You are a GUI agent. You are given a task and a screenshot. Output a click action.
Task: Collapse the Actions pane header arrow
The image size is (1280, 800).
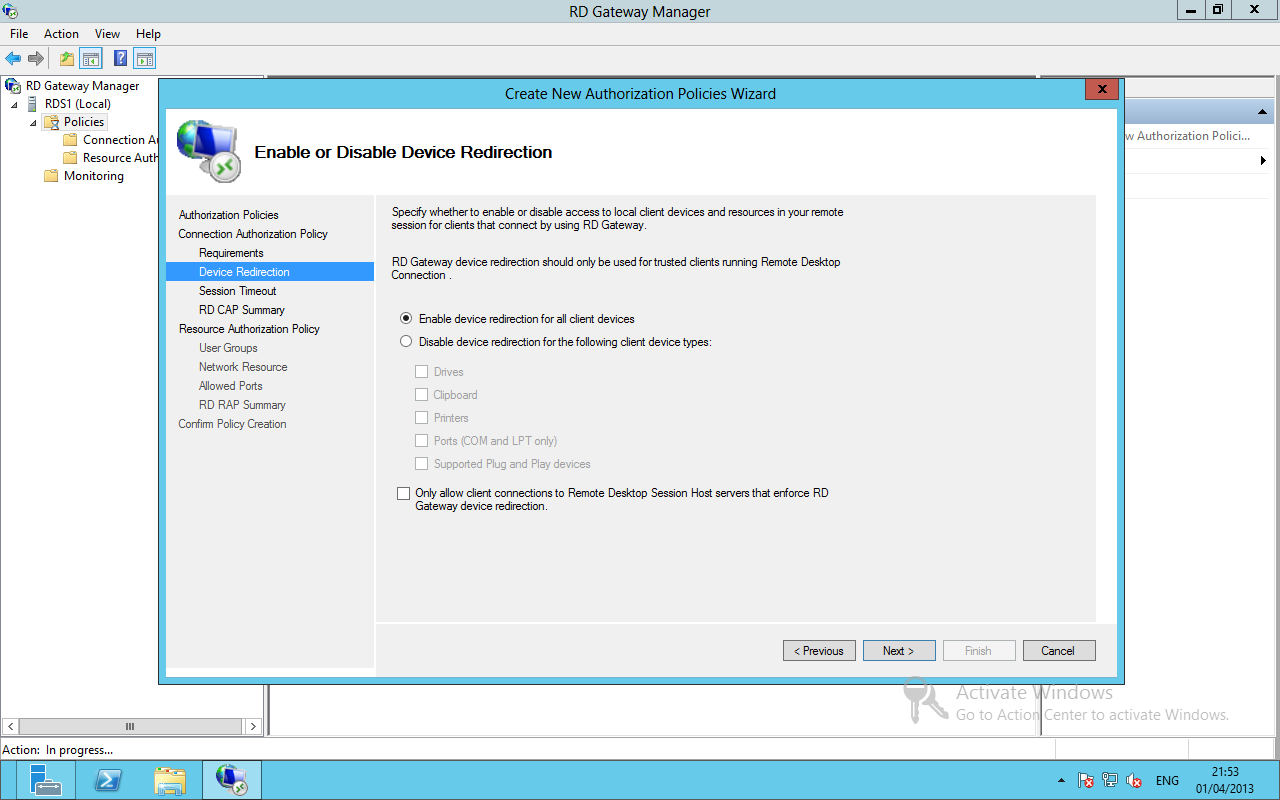tap(1262, 113)
